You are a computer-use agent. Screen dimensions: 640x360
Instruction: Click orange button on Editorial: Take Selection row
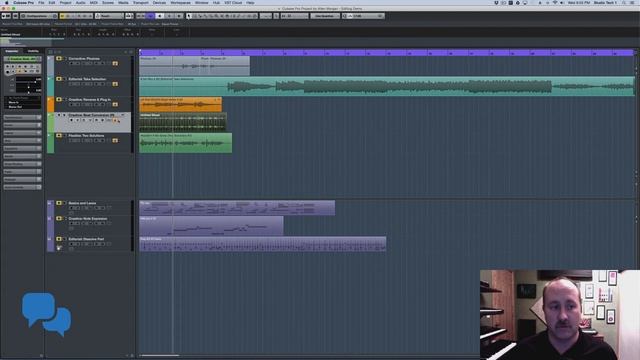pos(116,84)
